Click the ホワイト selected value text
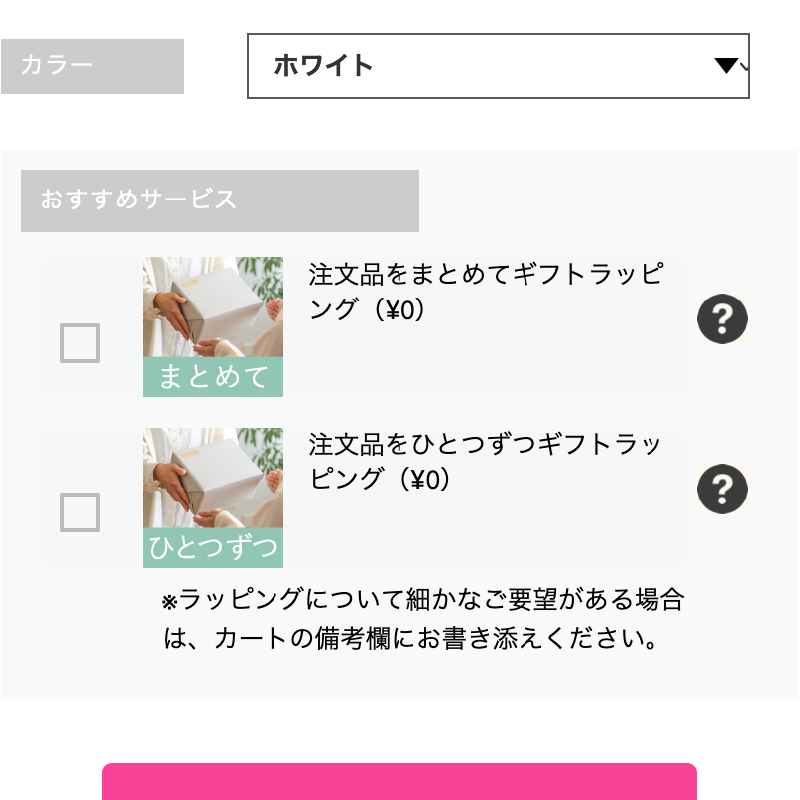Image resolution: width=800 pixels, height=800 pixels. click(x=323, y=66)
